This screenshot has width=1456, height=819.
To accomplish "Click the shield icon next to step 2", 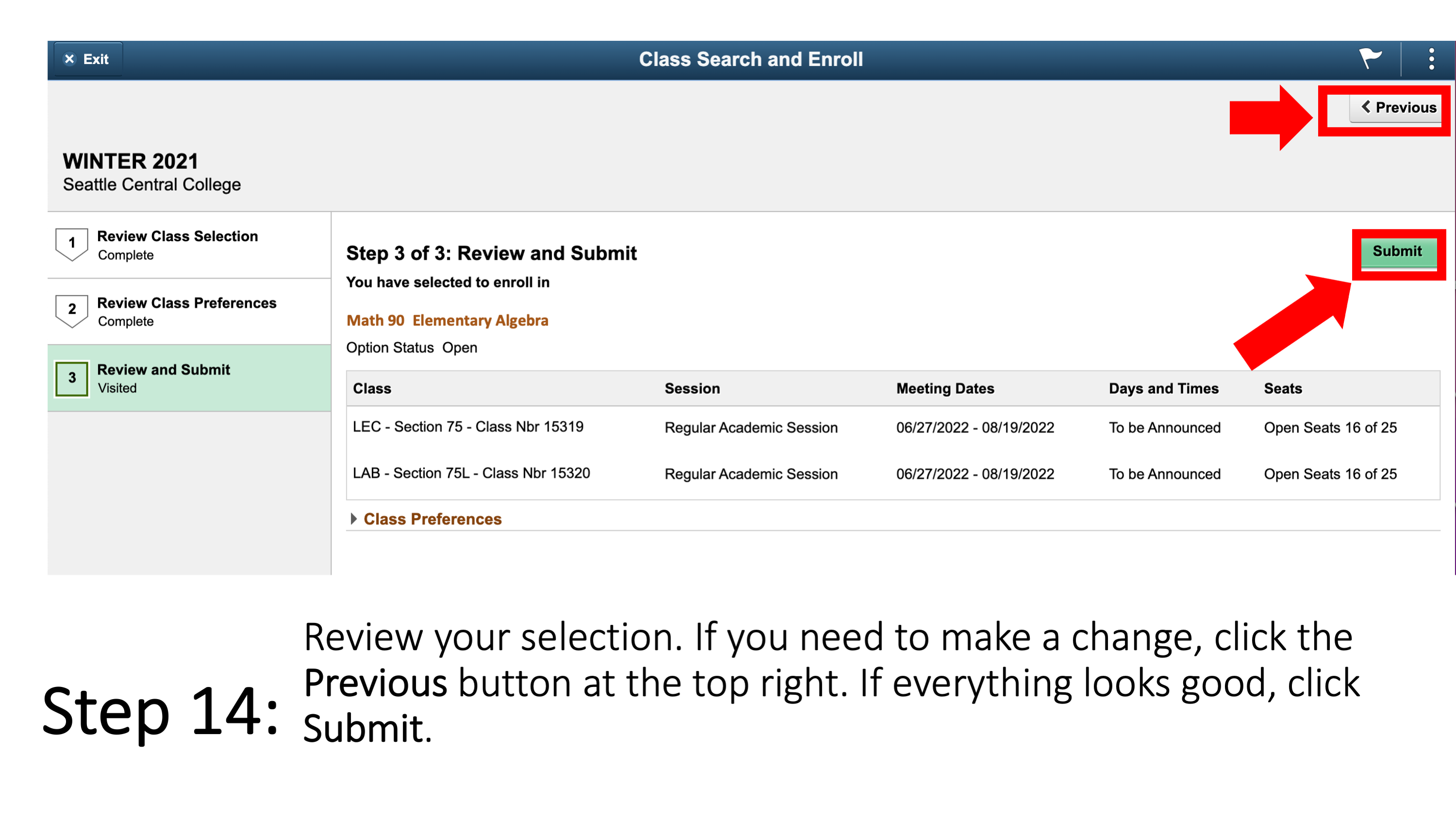I will pyautogui.click(x=72, y=311).
